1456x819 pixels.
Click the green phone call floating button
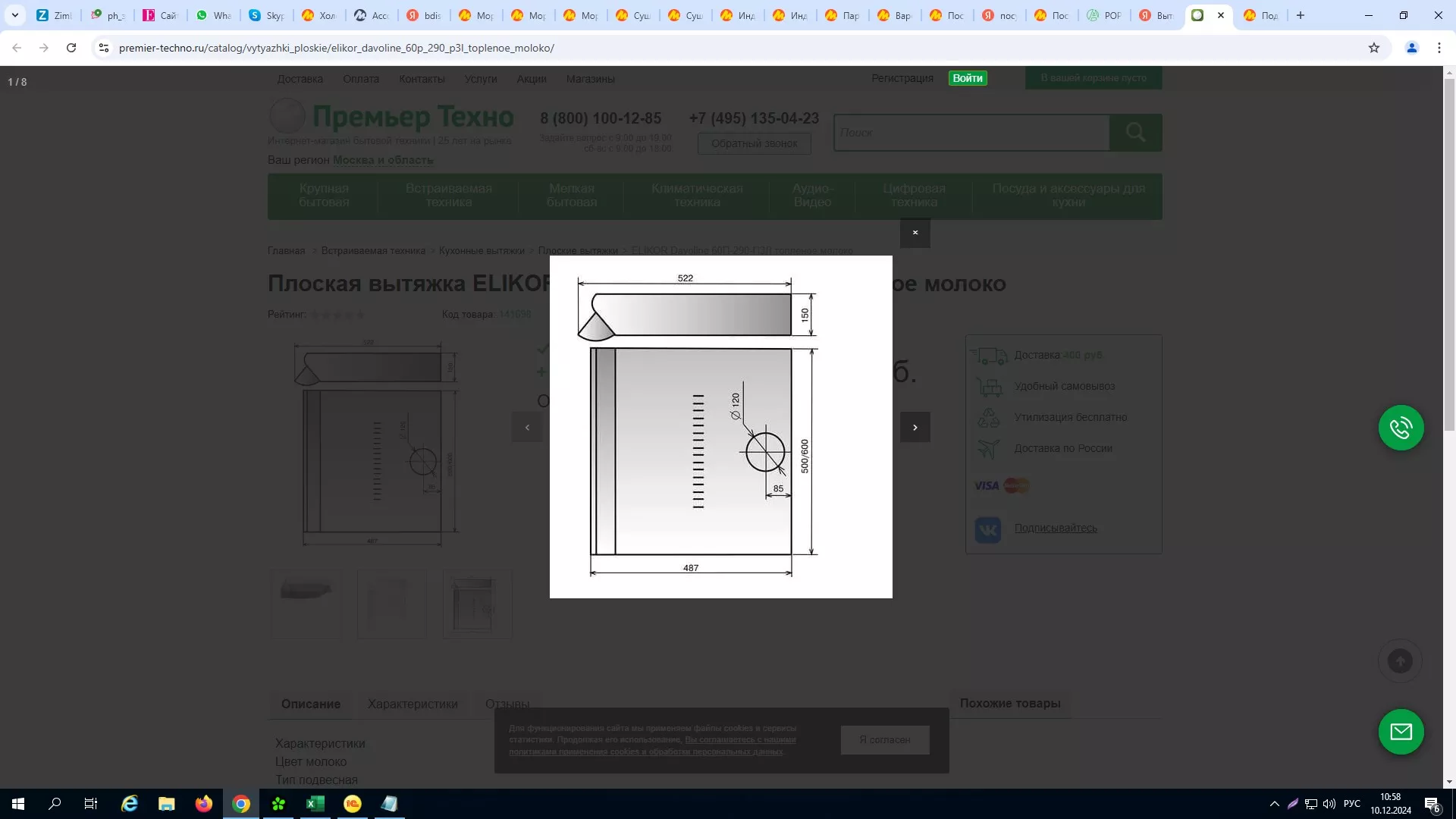[1401, 428]
